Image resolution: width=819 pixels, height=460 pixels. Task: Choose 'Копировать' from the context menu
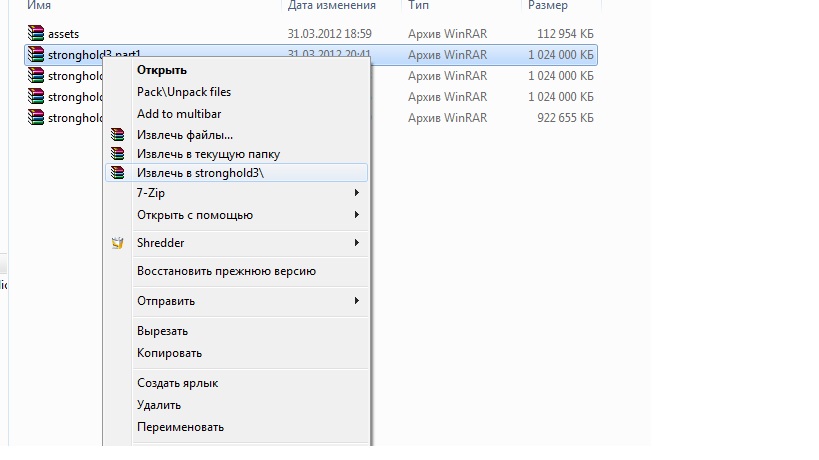(x=169, y=353)
